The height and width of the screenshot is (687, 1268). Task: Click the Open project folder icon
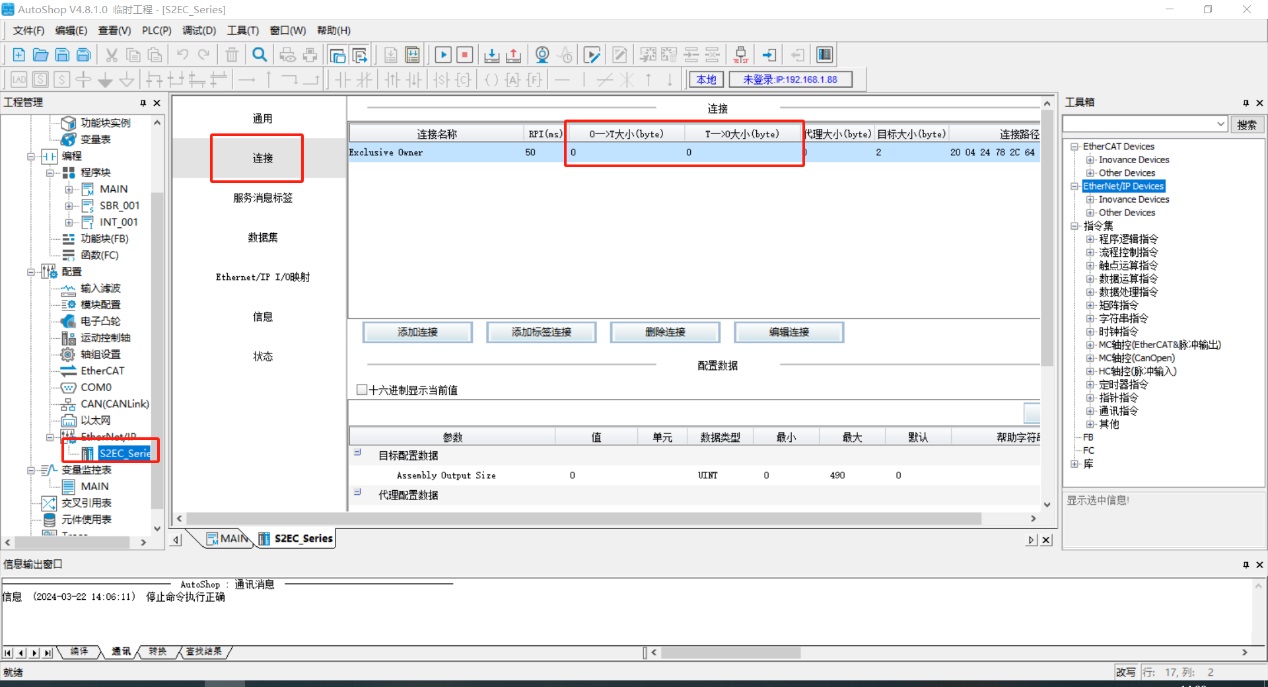[x=40, y=55]
